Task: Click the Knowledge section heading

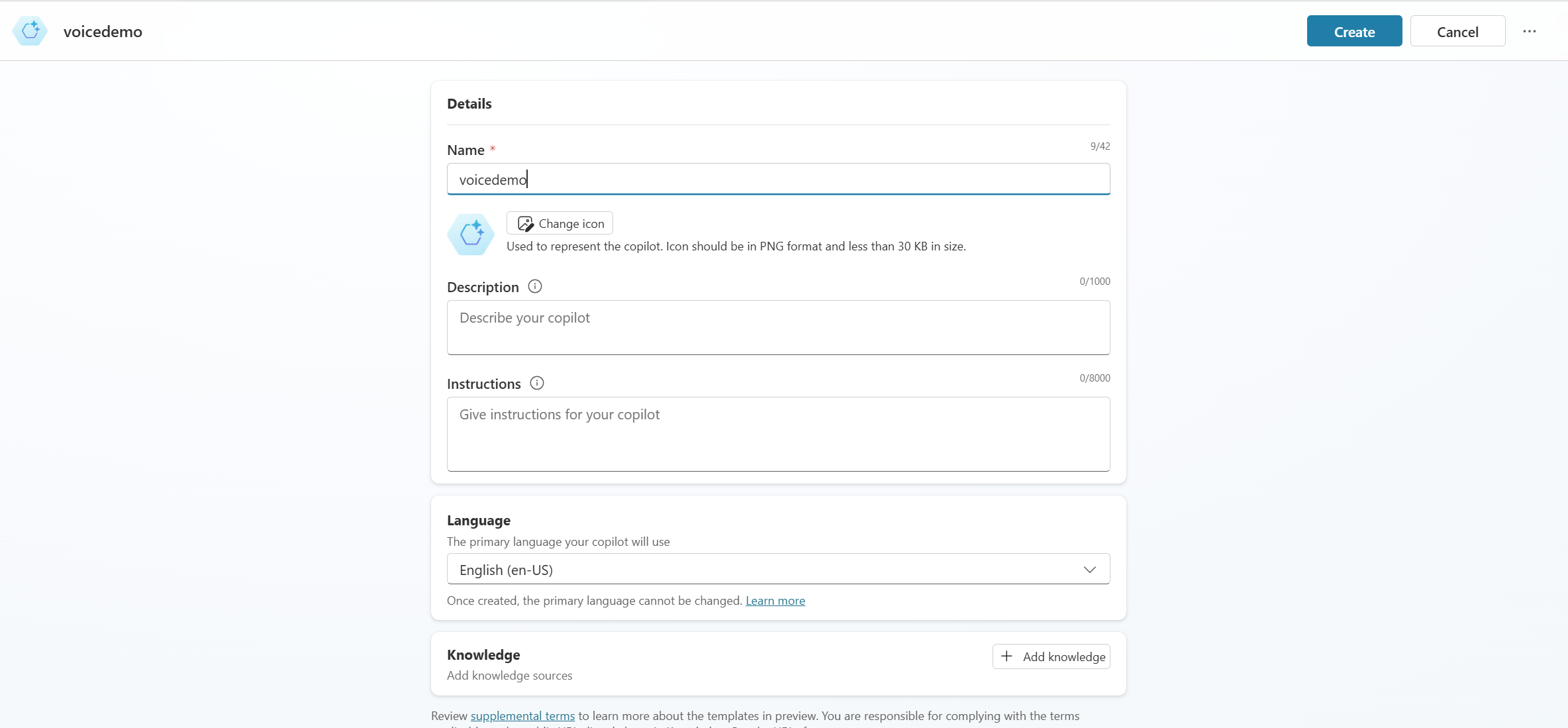Action: pyautogui.click(x=483, y=654)
